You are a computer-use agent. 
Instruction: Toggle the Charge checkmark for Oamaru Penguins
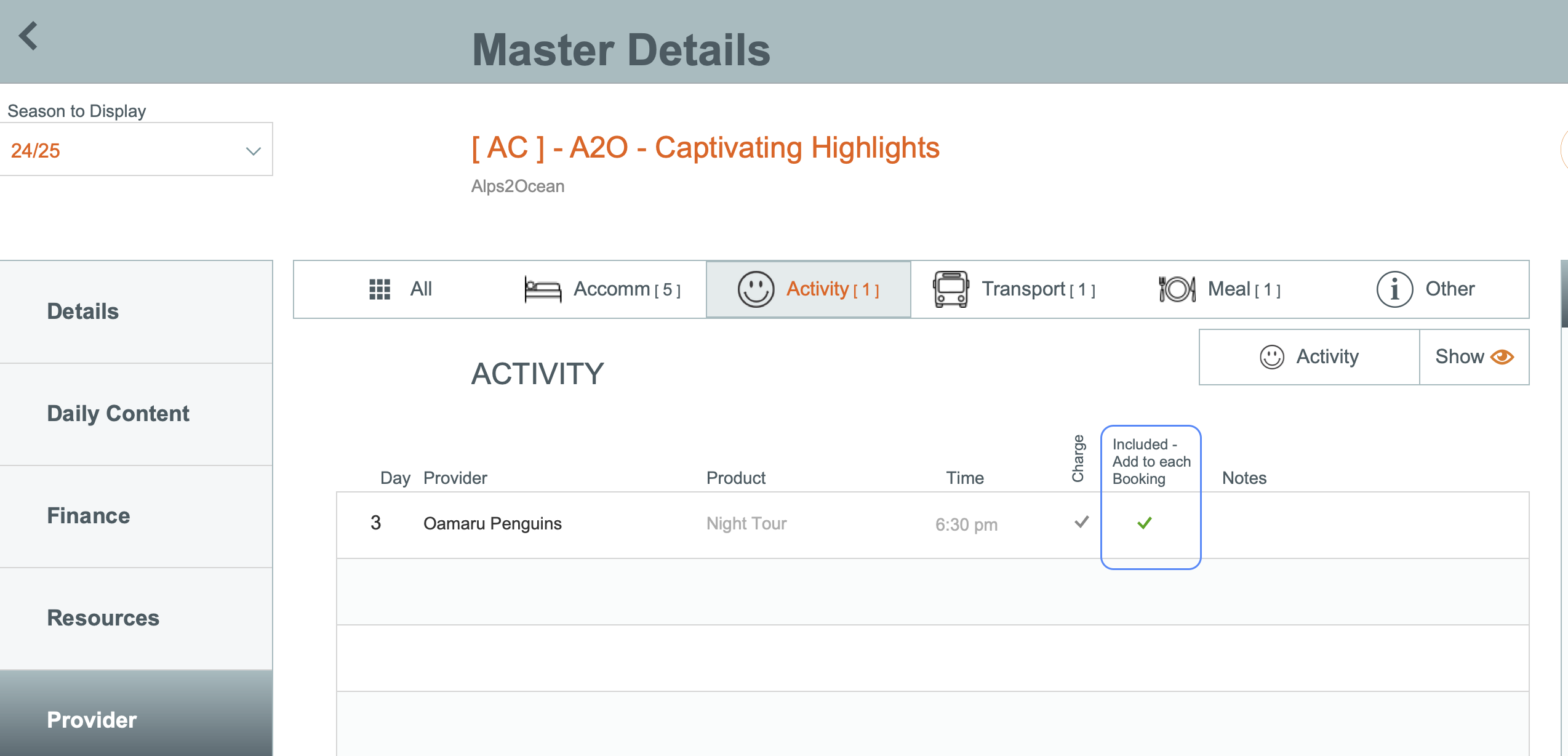point(1081,522)
